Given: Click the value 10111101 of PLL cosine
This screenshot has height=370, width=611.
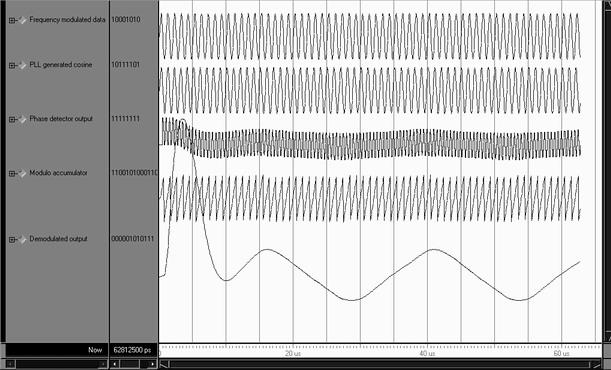Looking at the screenshot, I should 125,65.
